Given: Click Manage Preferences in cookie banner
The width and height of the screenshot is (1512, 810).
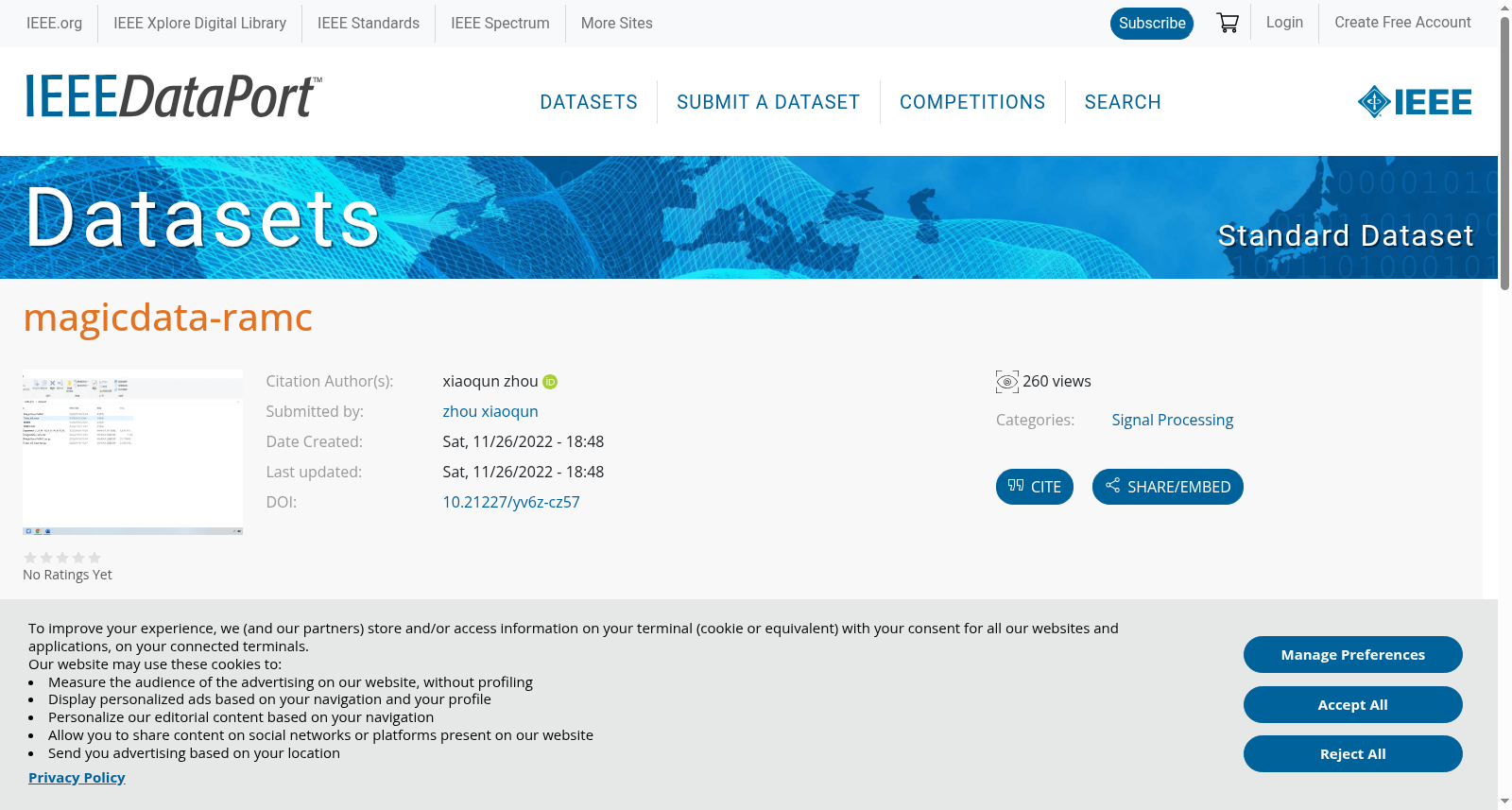Looking at the screenshot, I should [x=1353, y=654].
